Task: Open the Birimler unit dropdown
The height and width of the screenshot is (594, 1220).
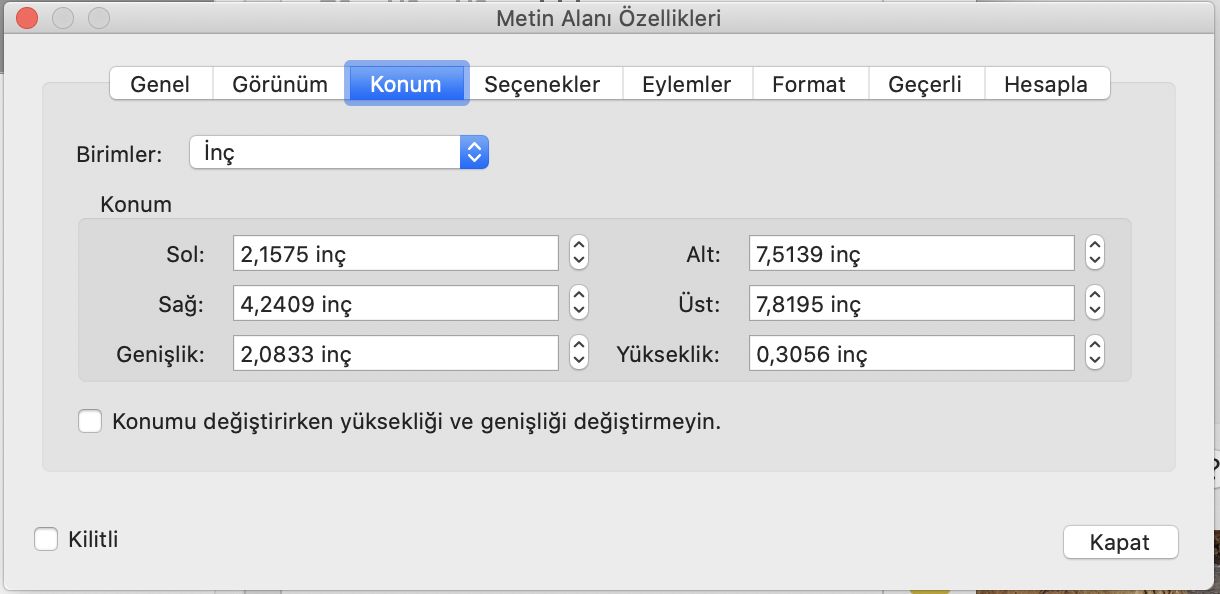Action: pyautogui.click(x=475, y=151)
